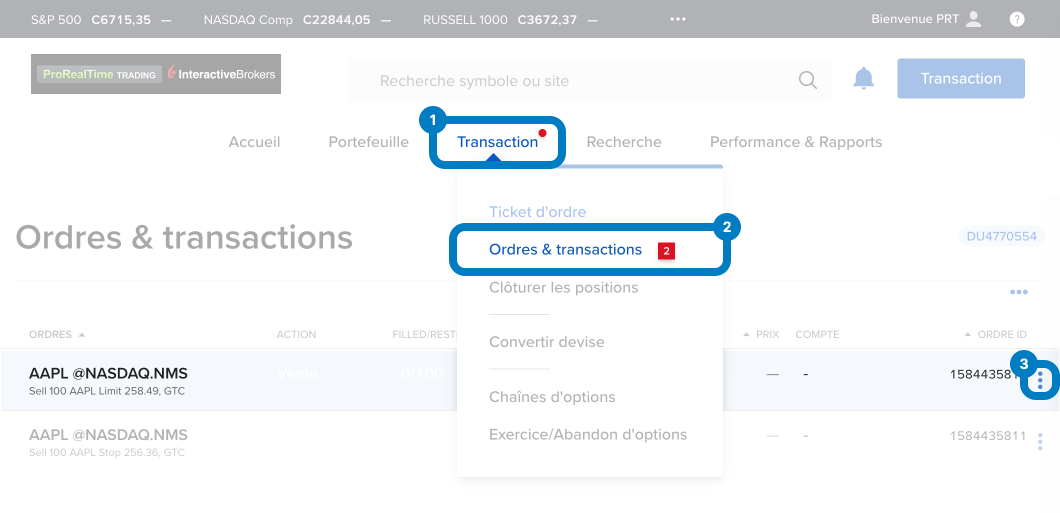
Task: Select Clôturer les positions menu item
Action: (x=563, y=287)
